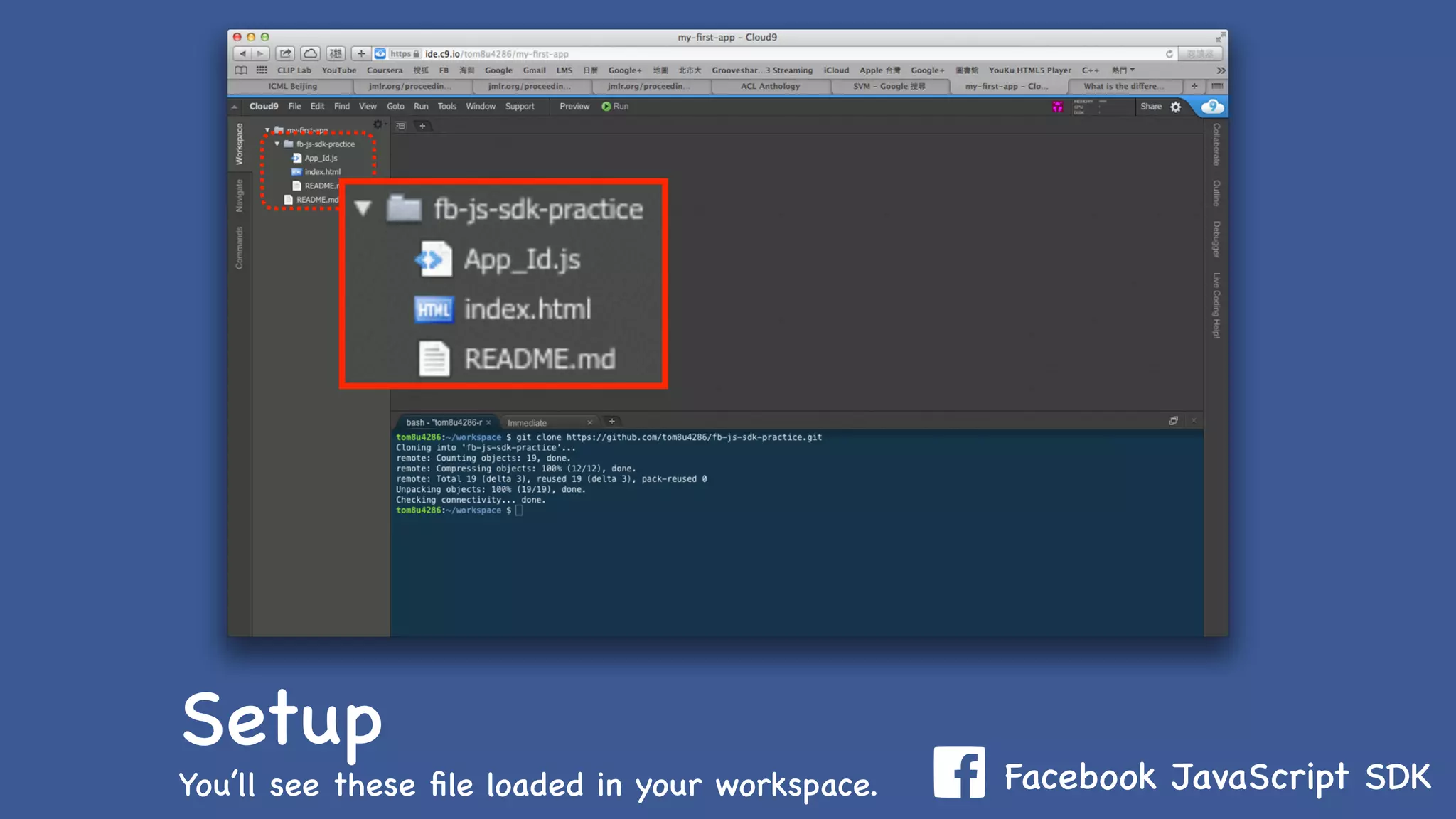
Task: Show all tabs overview button
Action: [x=1217, y=86]
